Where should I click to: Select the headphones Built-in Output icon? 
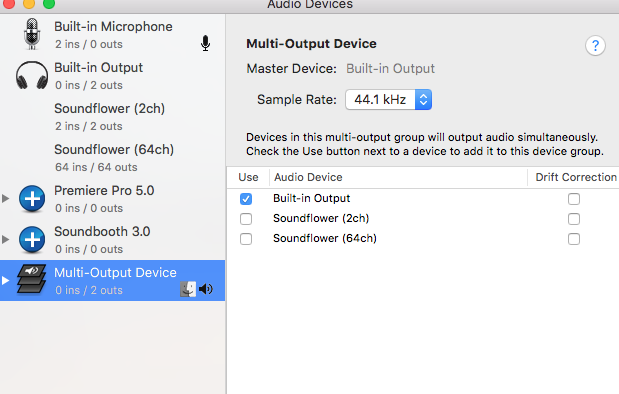[x=32, y=75]
